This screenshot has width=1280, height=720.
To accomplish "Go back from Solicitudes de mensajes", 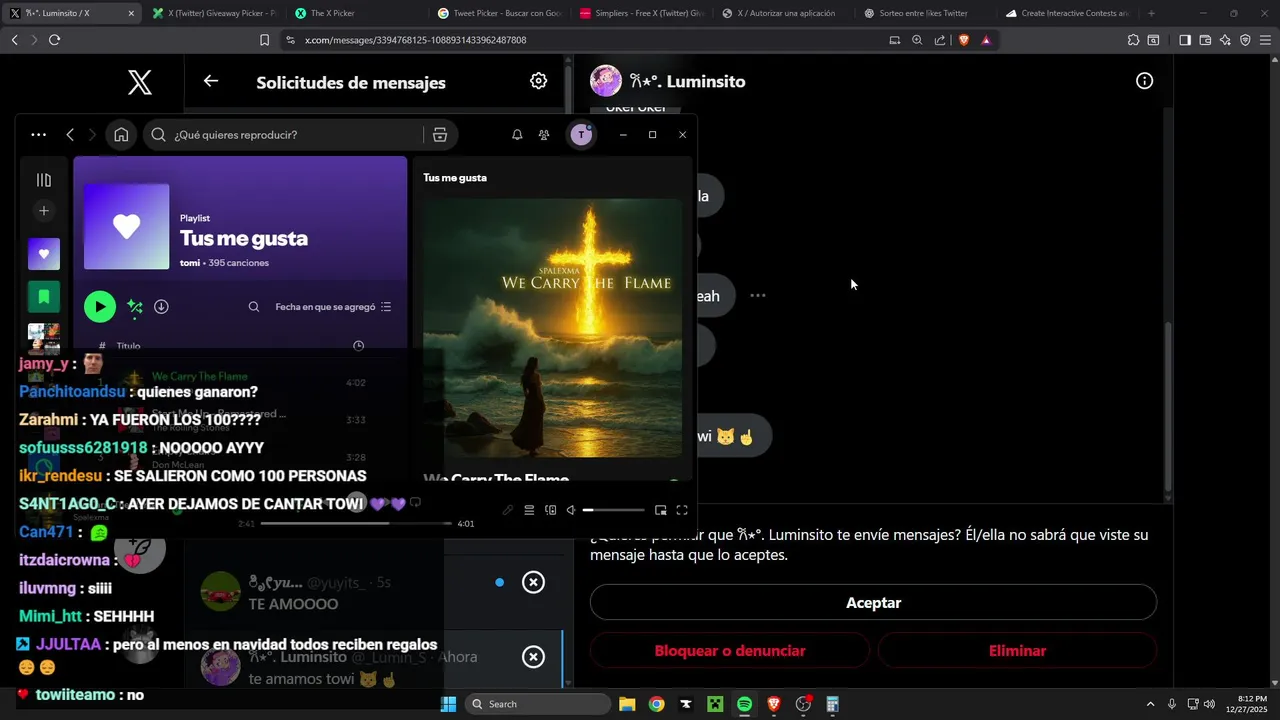I will pos(211,81).
